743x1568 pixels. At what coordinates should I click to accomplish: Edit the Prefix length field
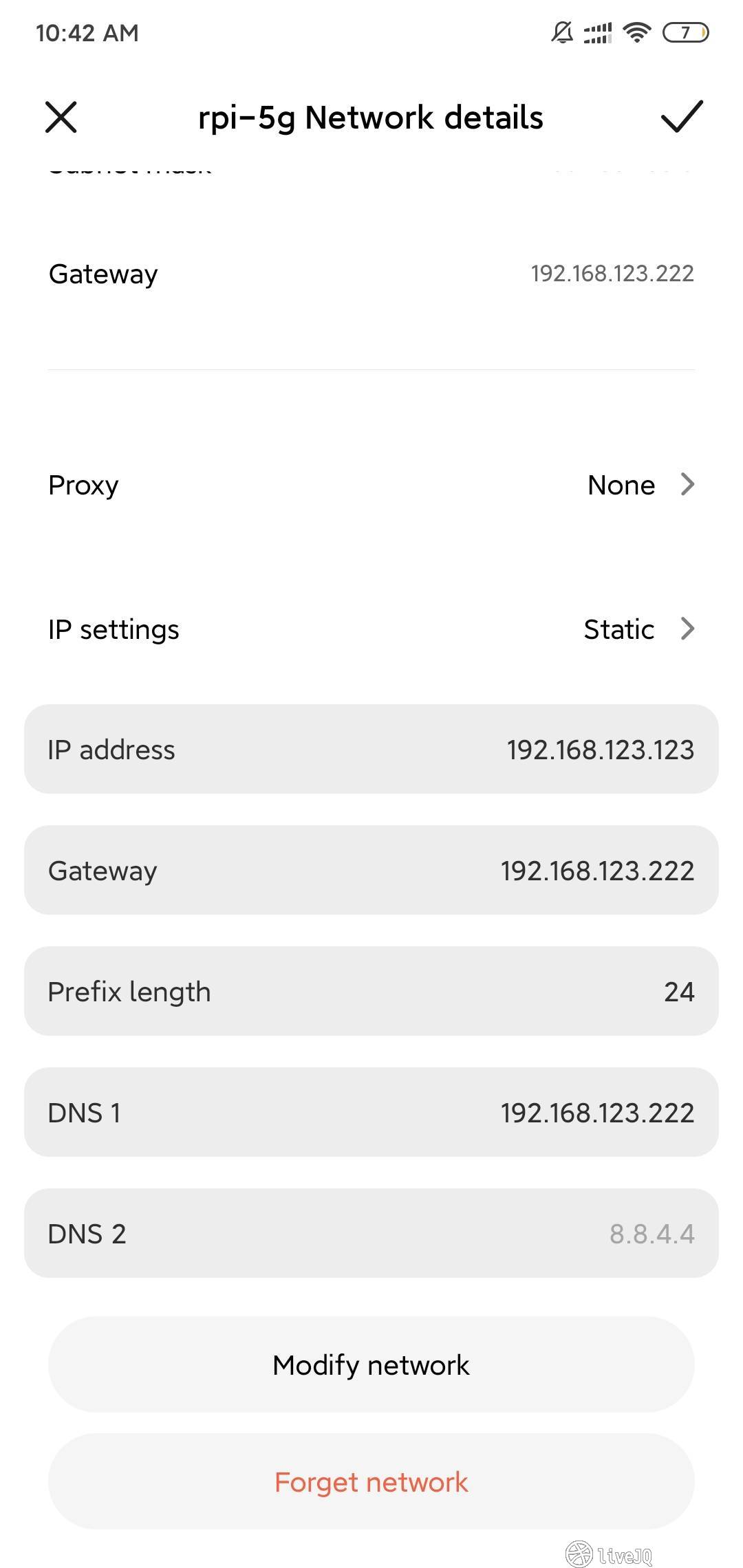point(371,992)
